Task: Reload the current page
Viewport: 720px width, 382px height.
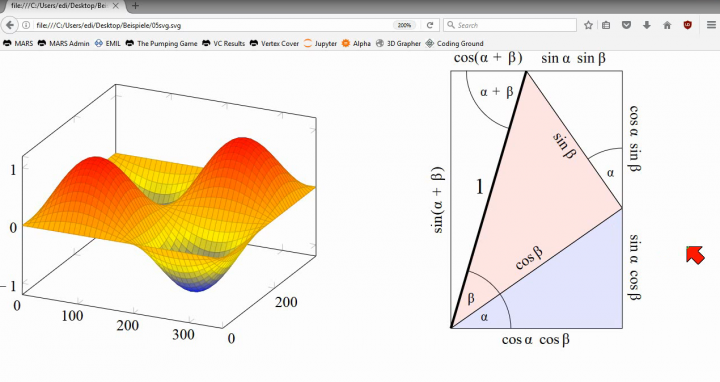Action: [x=430, y=25]
